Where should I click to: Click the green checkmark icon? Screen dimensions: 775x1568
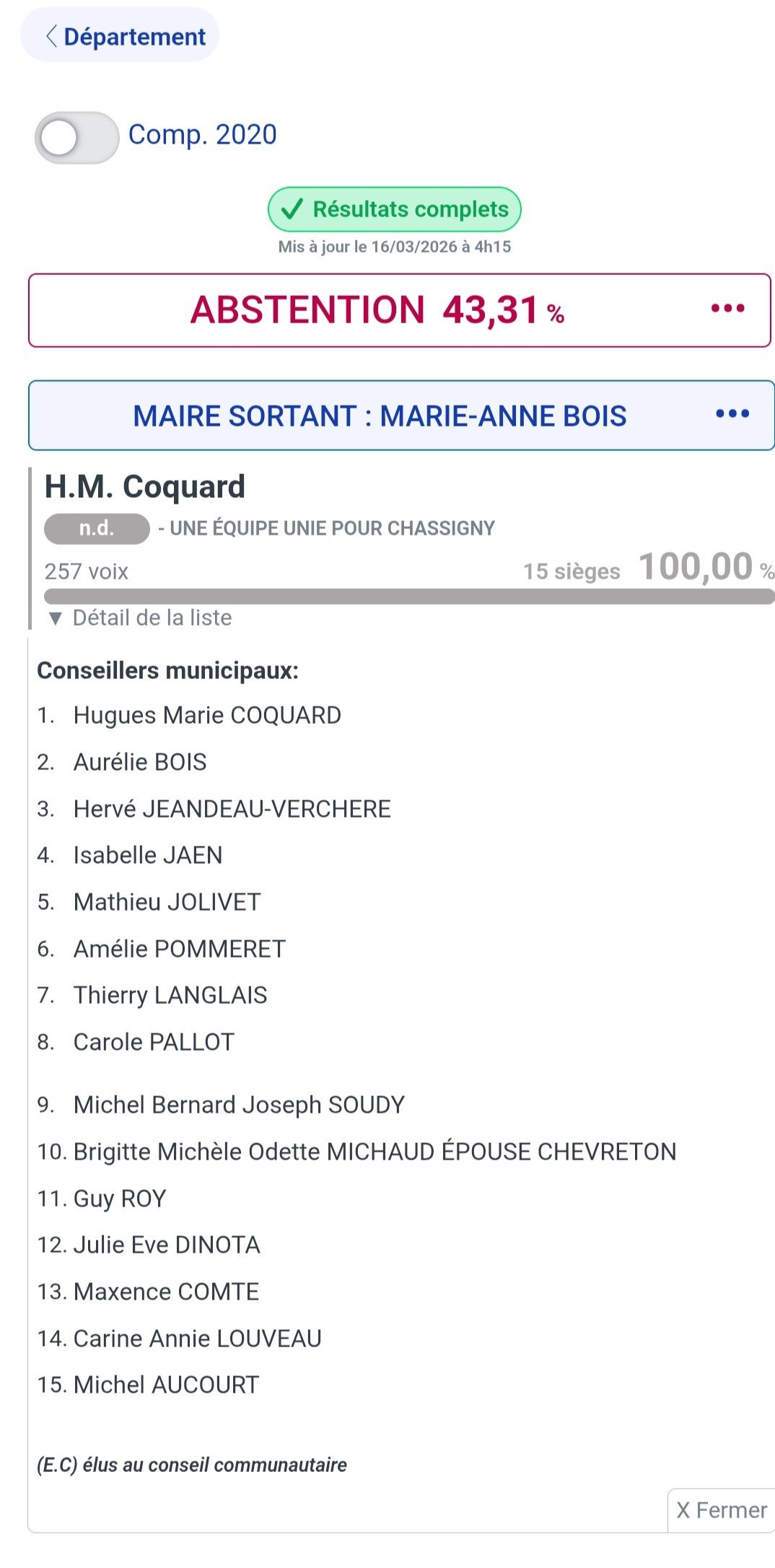click(292, 209)
